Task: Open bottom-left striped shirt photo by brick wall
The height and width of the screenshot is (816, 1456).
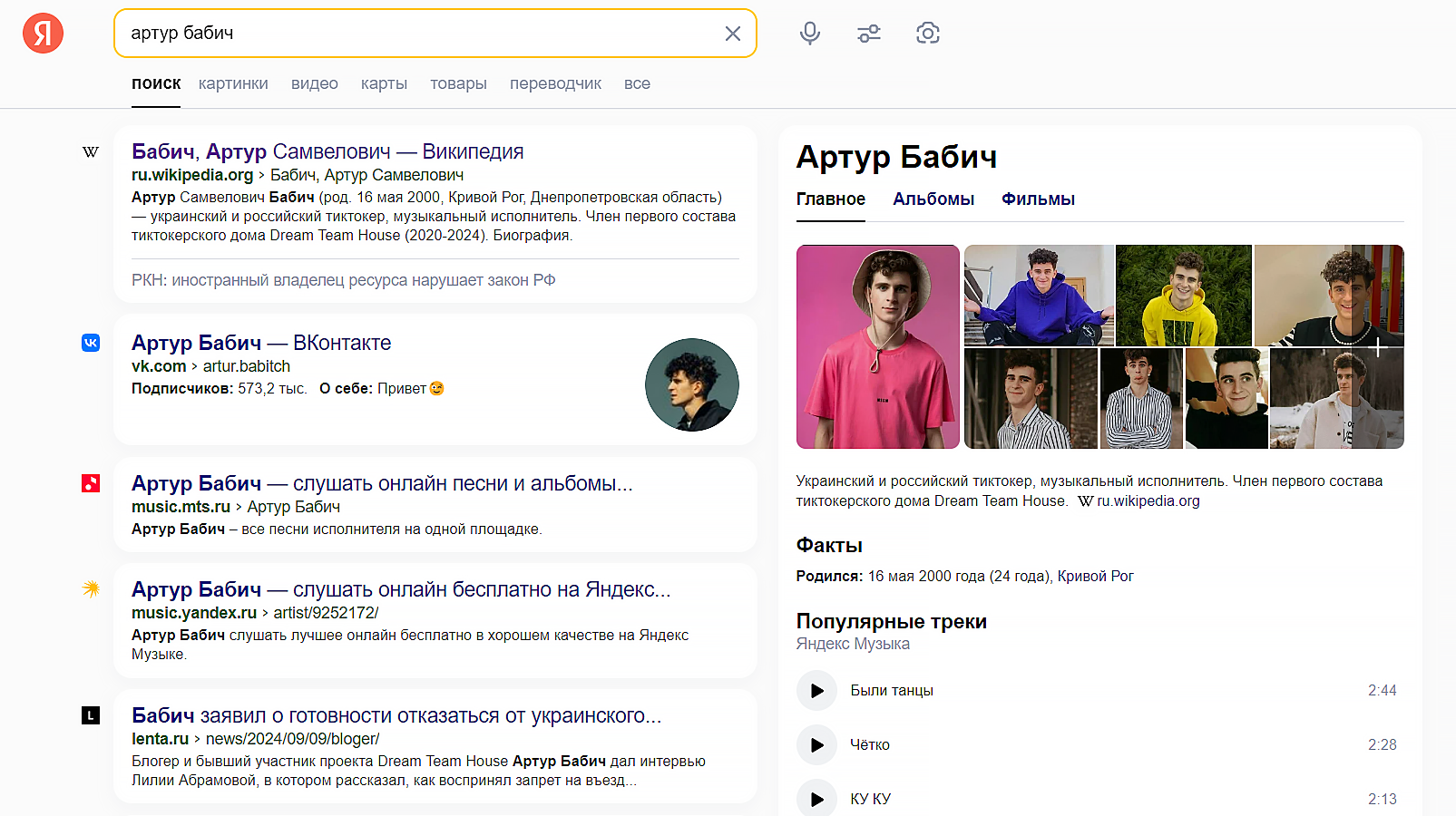Action: (x=1031, y=399)
